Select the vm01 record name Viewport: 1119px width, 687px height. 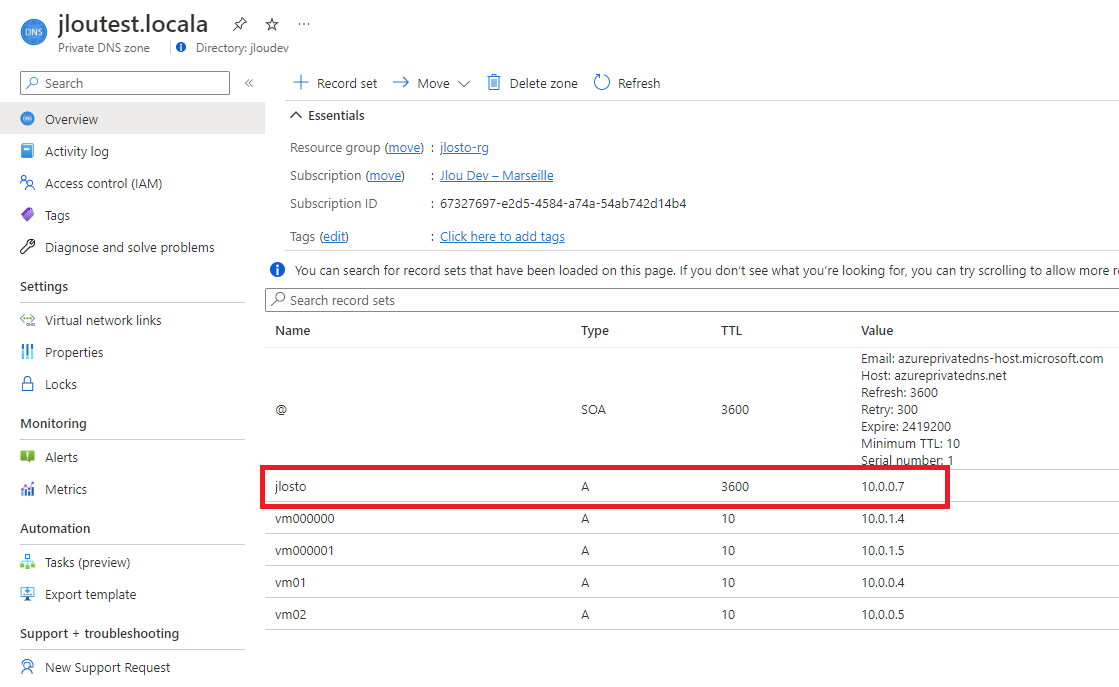[290, 583]
